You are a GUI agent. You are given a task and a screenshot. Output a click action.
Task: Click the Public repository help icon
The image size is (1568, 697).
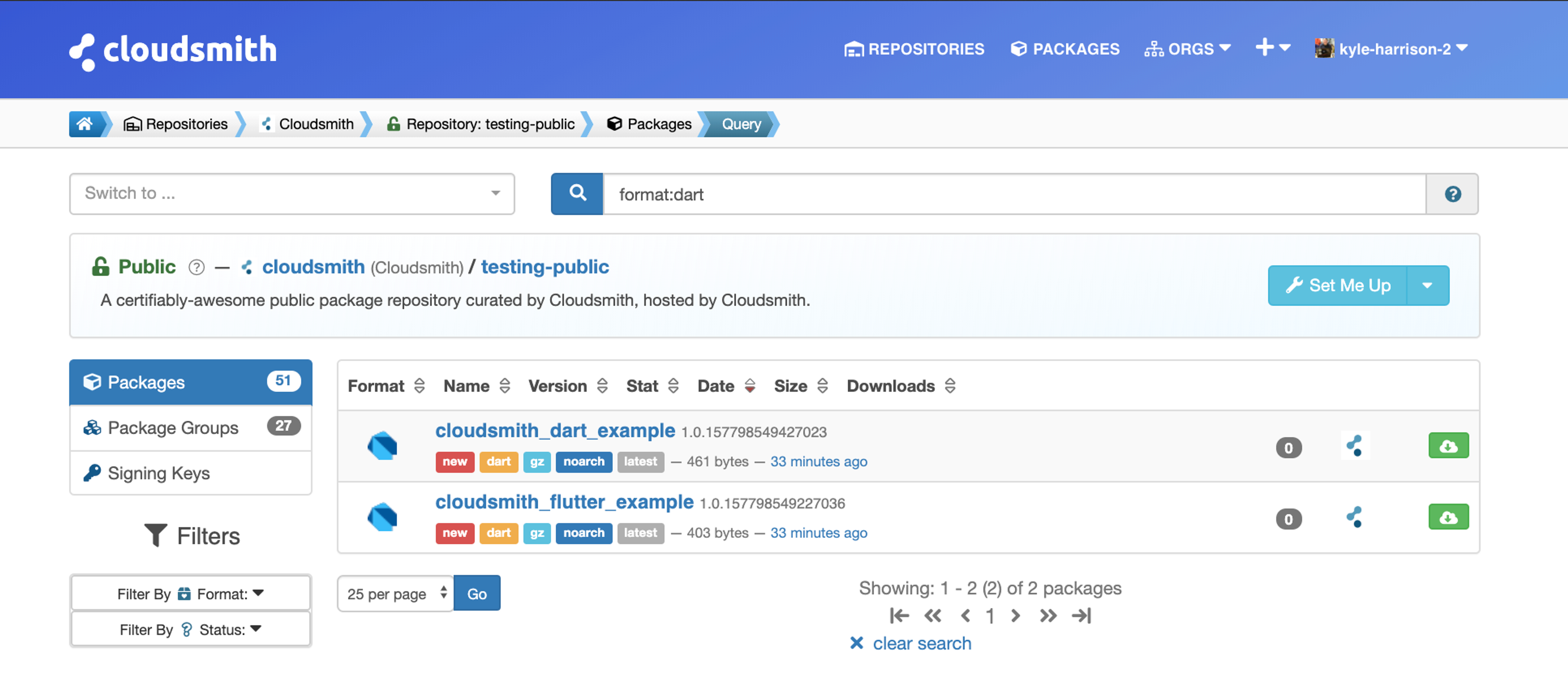pyautogui.click(x=196, y=268)
